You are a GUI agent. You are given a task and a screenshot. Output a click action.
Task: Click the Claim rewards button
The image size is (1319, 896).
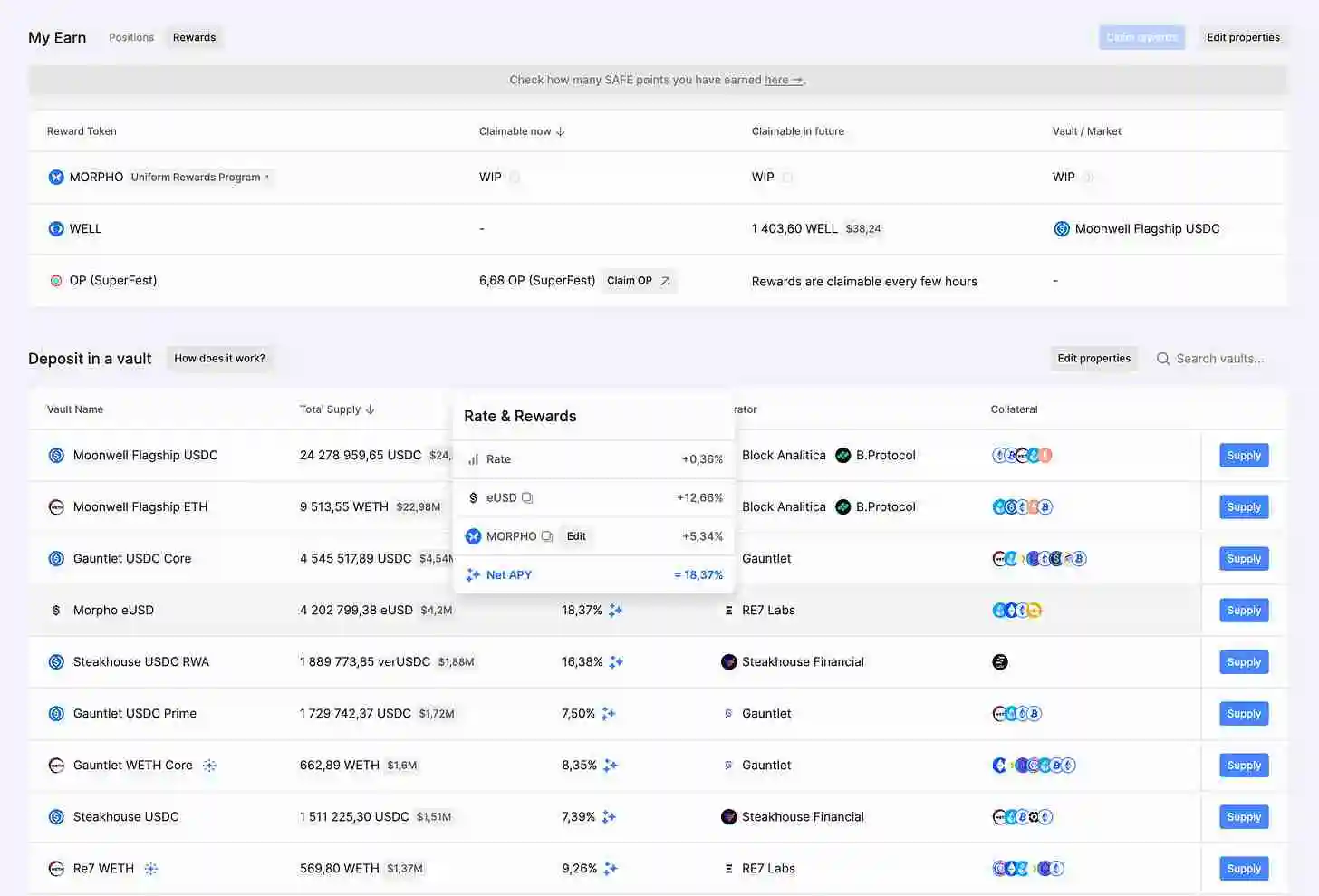coord(1141,37)
